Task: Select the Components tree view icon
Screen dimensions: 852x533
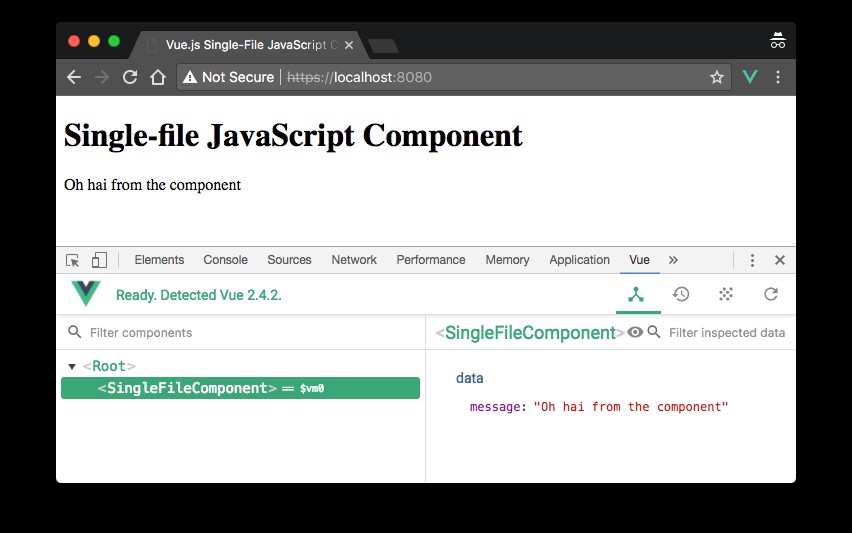Action: coord(636,294)
